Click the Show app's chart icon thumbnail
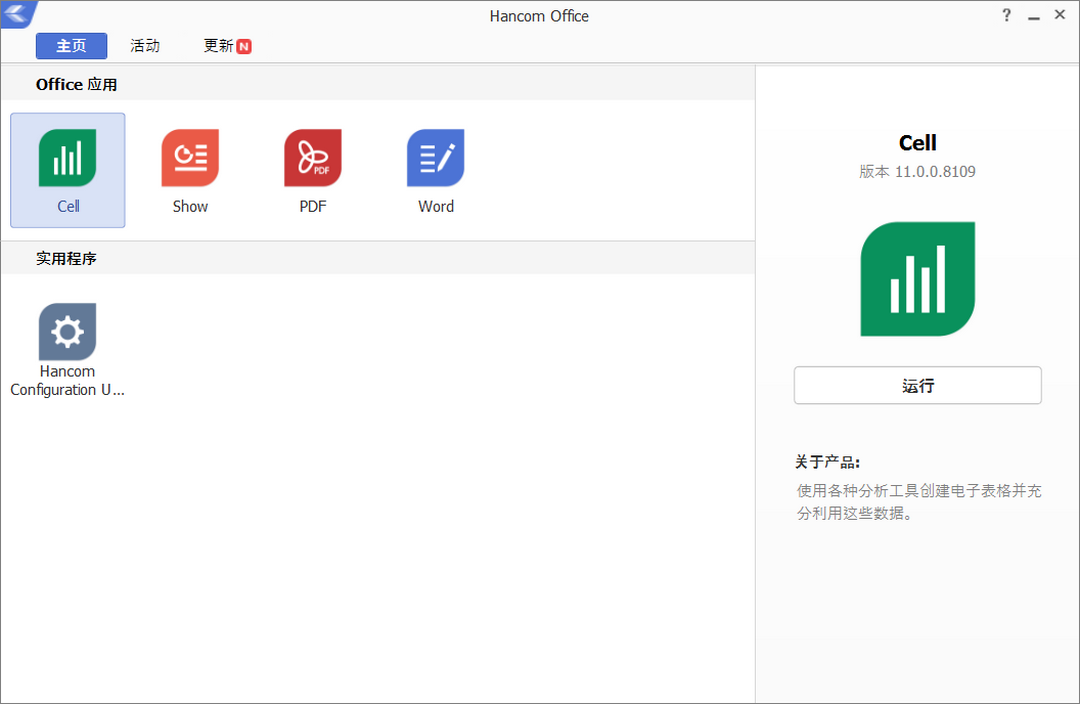The image size is (1080, 704). [x=190, y=158]
